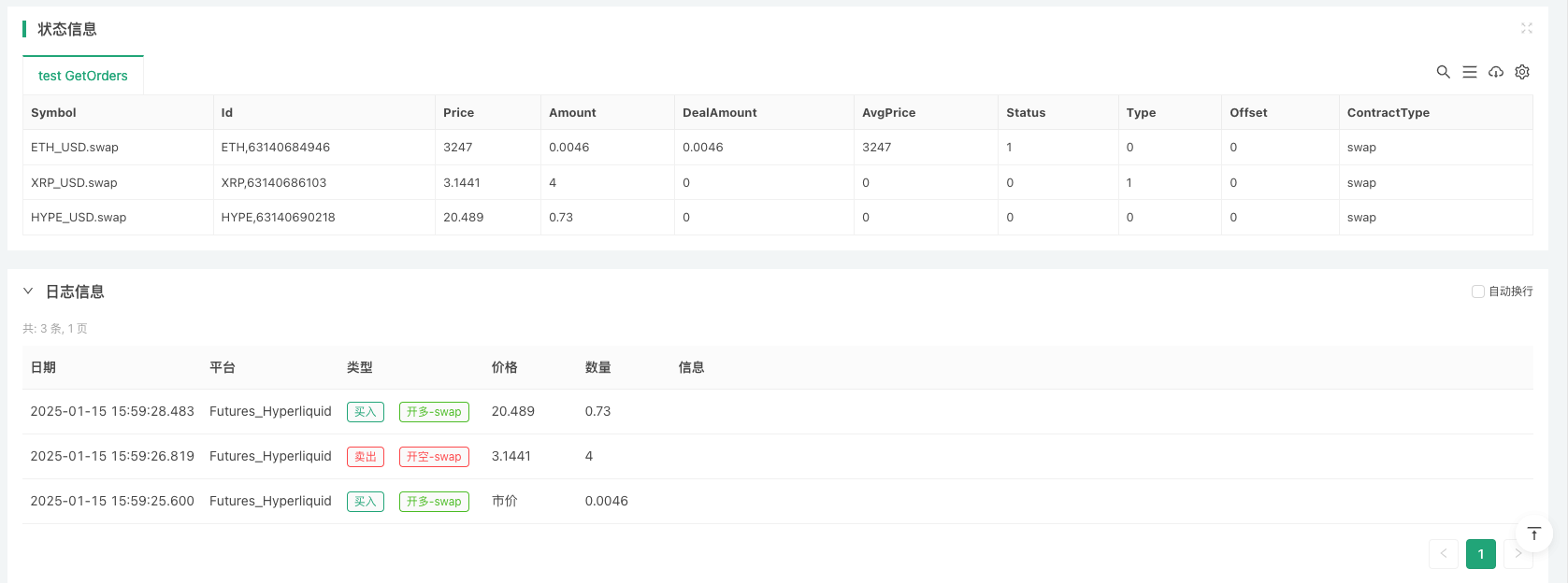Enable the 自动换行 checkbox
The height and width of the screenshot is (583, 1568).
coord(1477,291)
